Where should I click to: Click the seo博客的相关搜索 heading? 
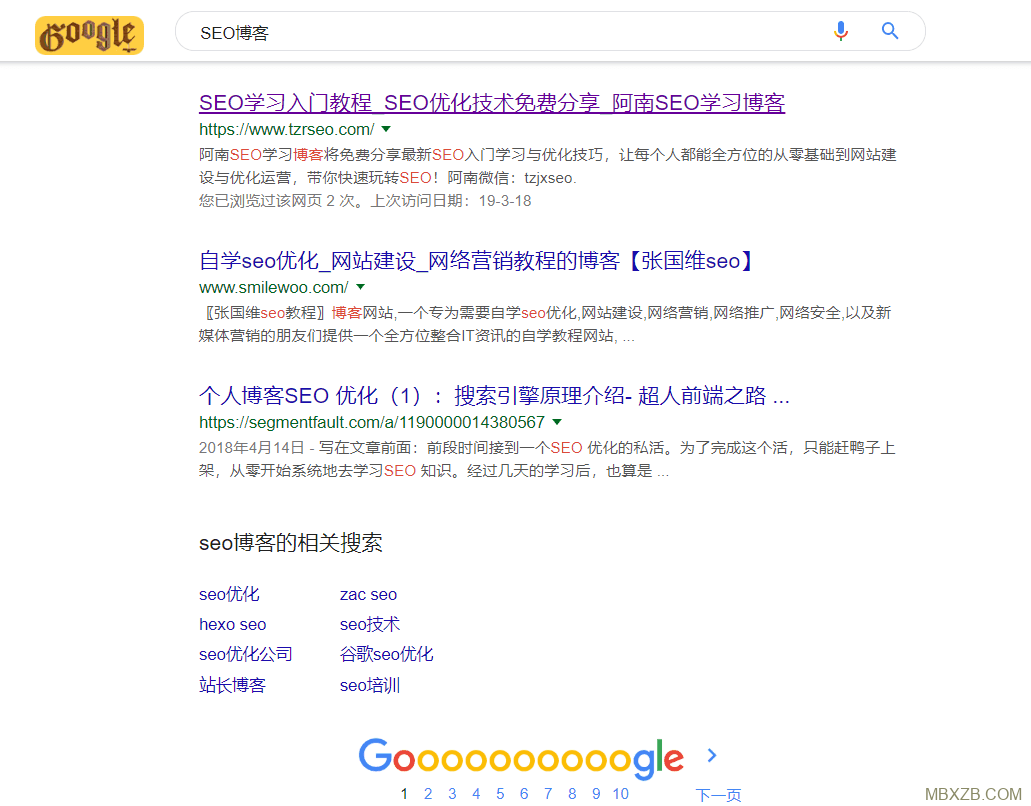(291, 543)
